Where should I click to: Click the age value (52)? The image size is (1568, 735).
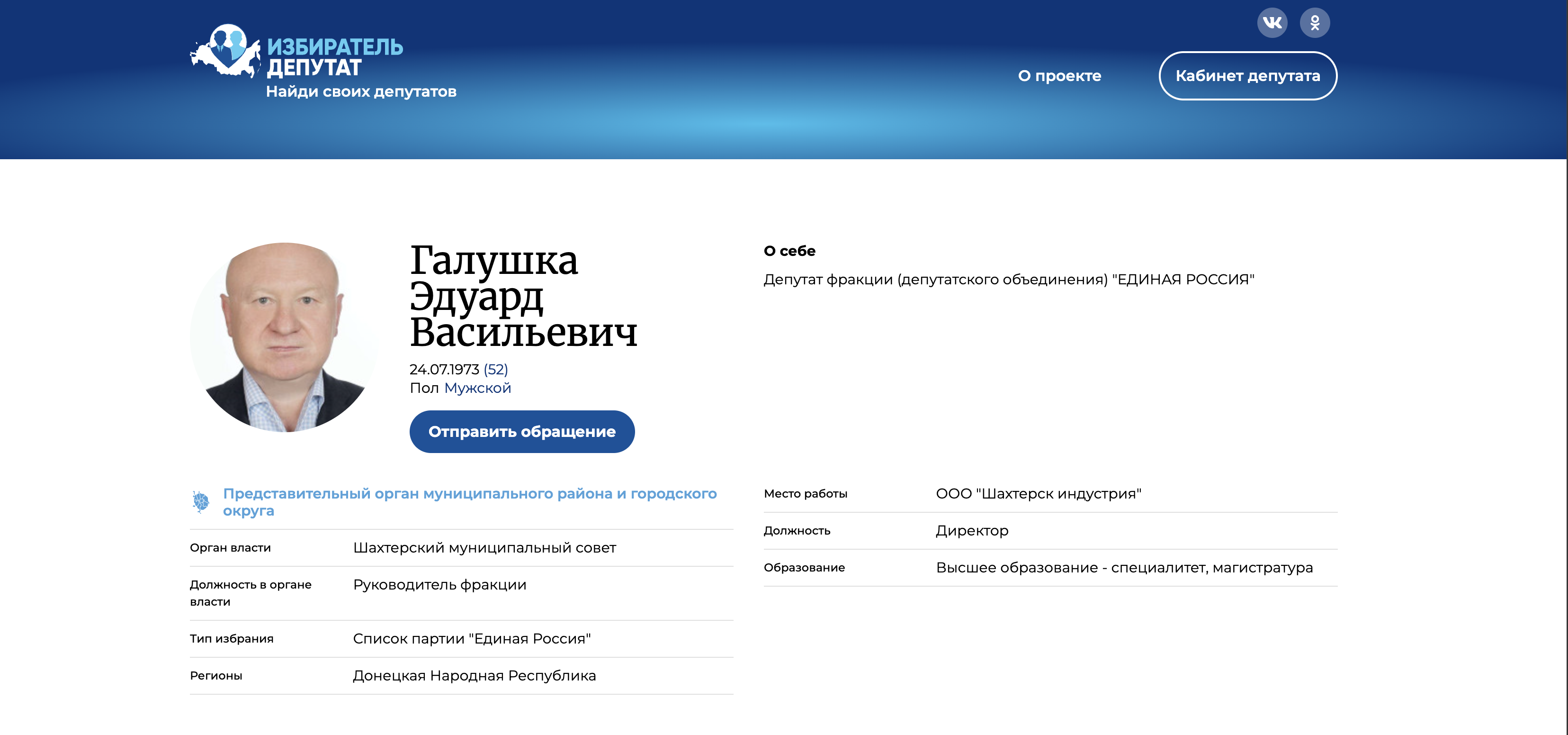495,370
